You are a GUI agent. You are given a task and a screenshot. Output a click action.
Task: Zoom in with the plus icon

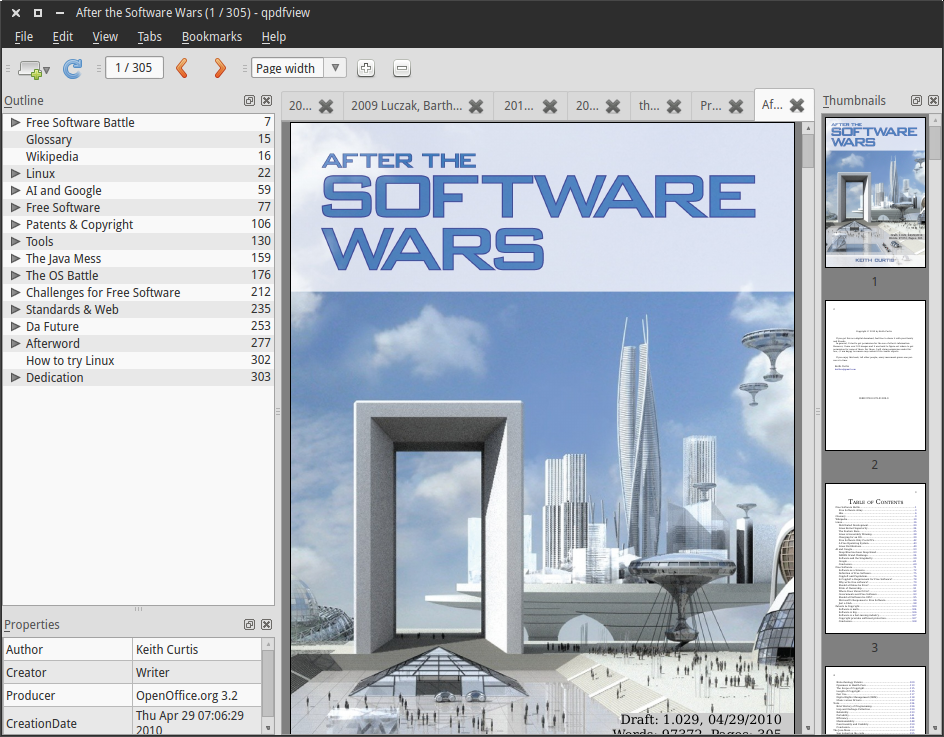(x=365, y=68)
